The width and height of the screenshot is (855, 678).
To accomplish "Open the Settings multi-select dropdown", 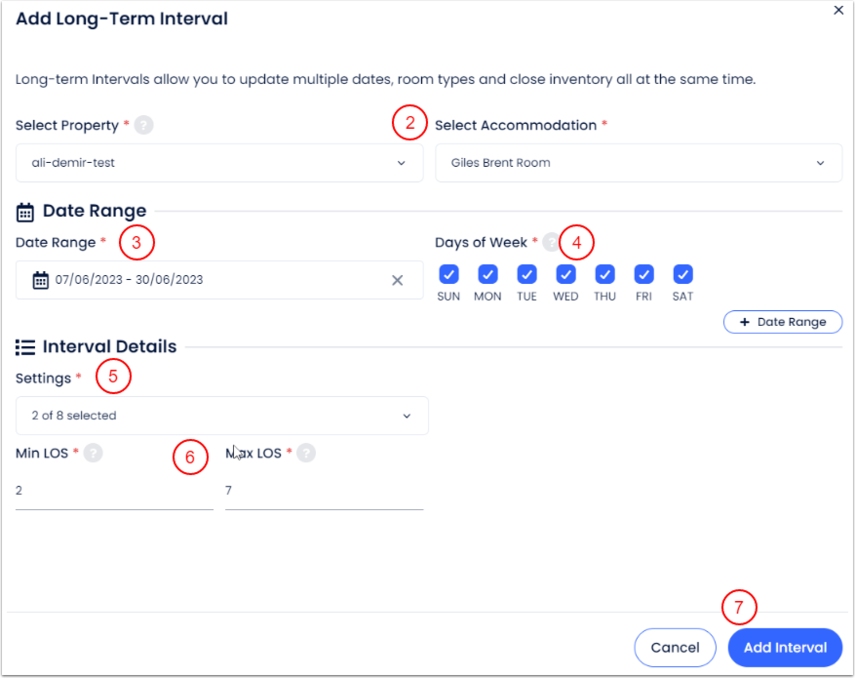I will click(x=222, y=415).
